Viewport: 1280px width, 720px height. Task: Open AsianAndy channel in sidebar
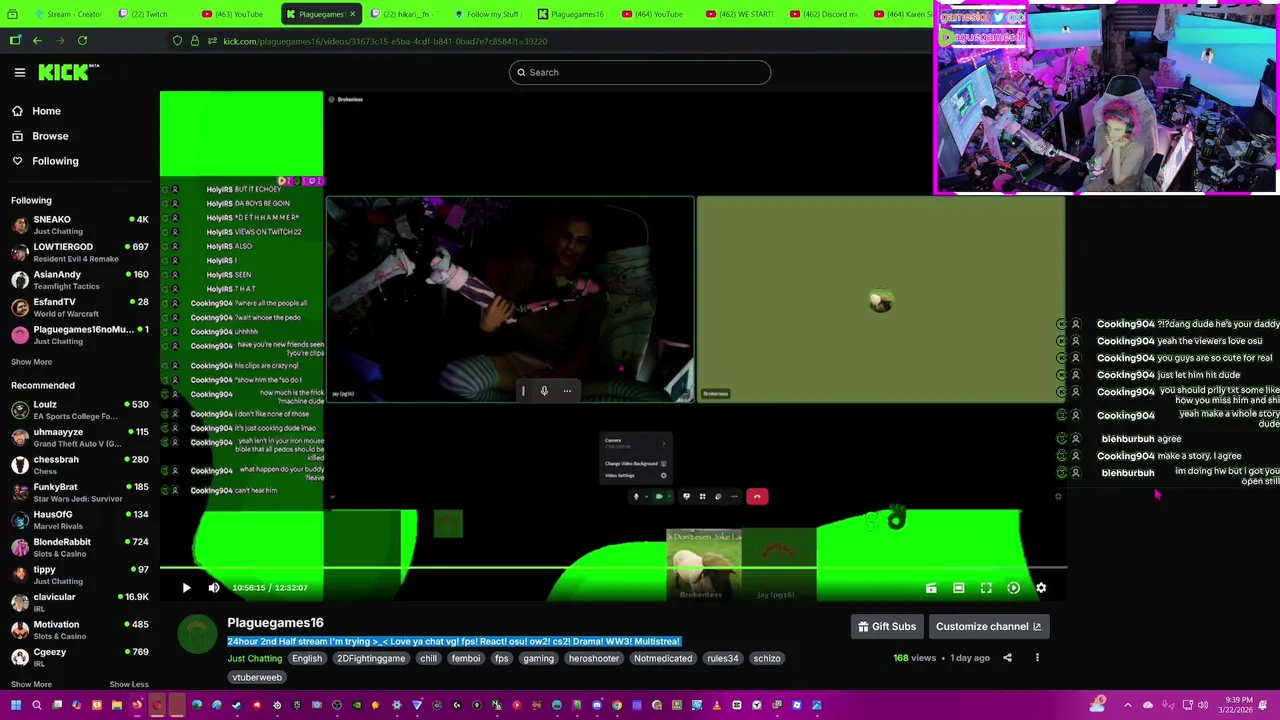tap(80, 280)
